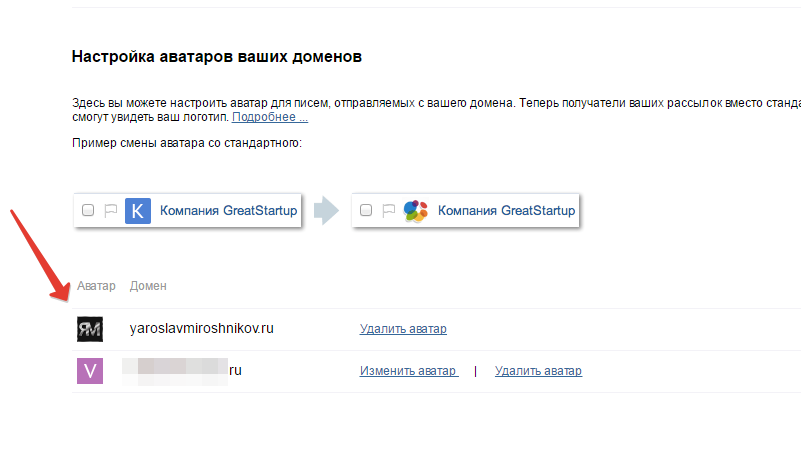Click the flag icon beside colorful logo
Viewport: 801px width, 463px height.
pos(388,210)
